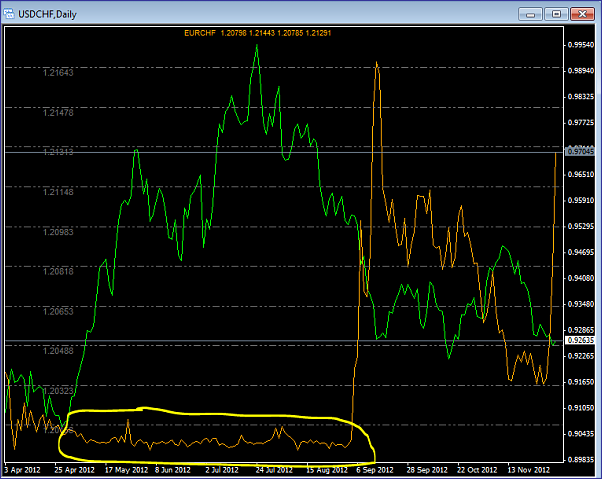Select the solid horizontal line at level 0.97045
This screenshot has height=479, width=602.
click(284, 152)
